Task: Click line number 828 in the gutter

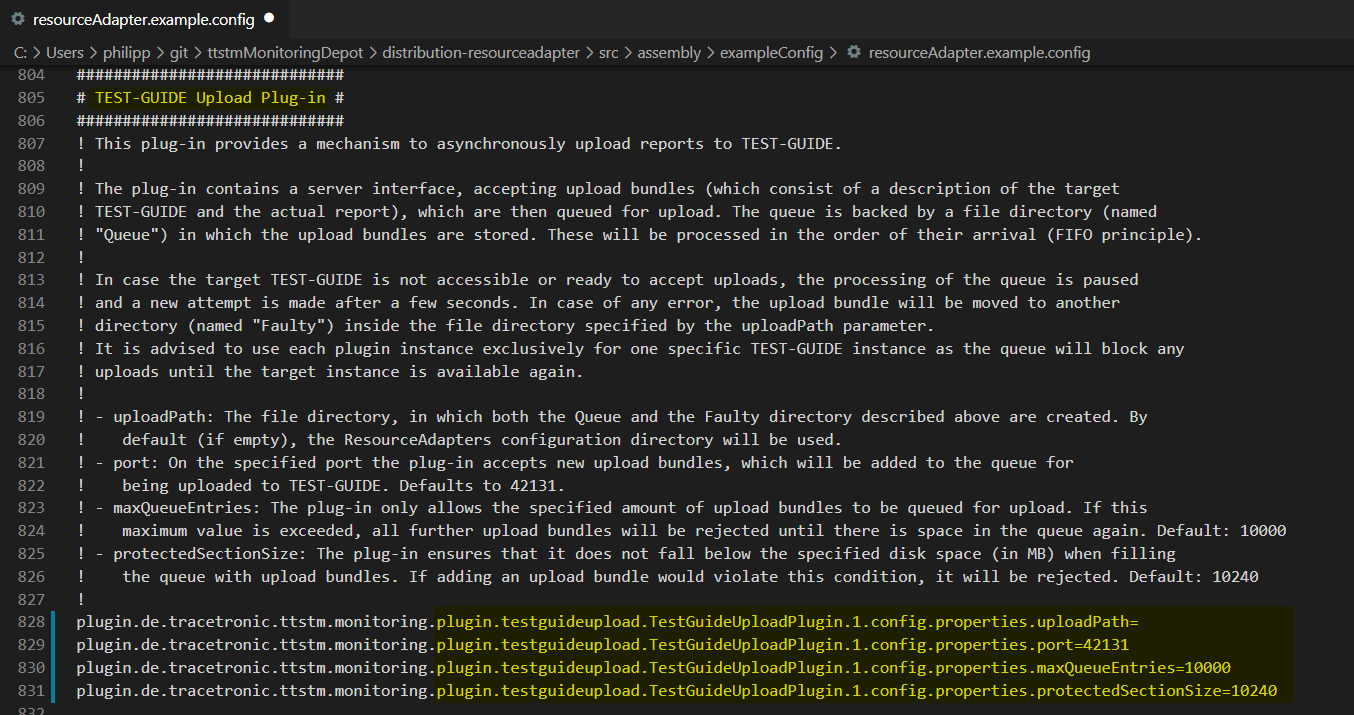Action: point(32,621)
